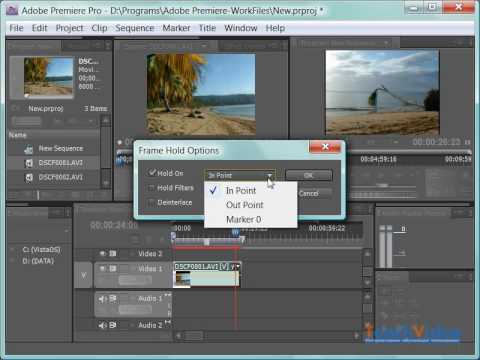Select the DSCF0001.AVI project item
The width and height of the screenshot is (480, 360).
60,163
